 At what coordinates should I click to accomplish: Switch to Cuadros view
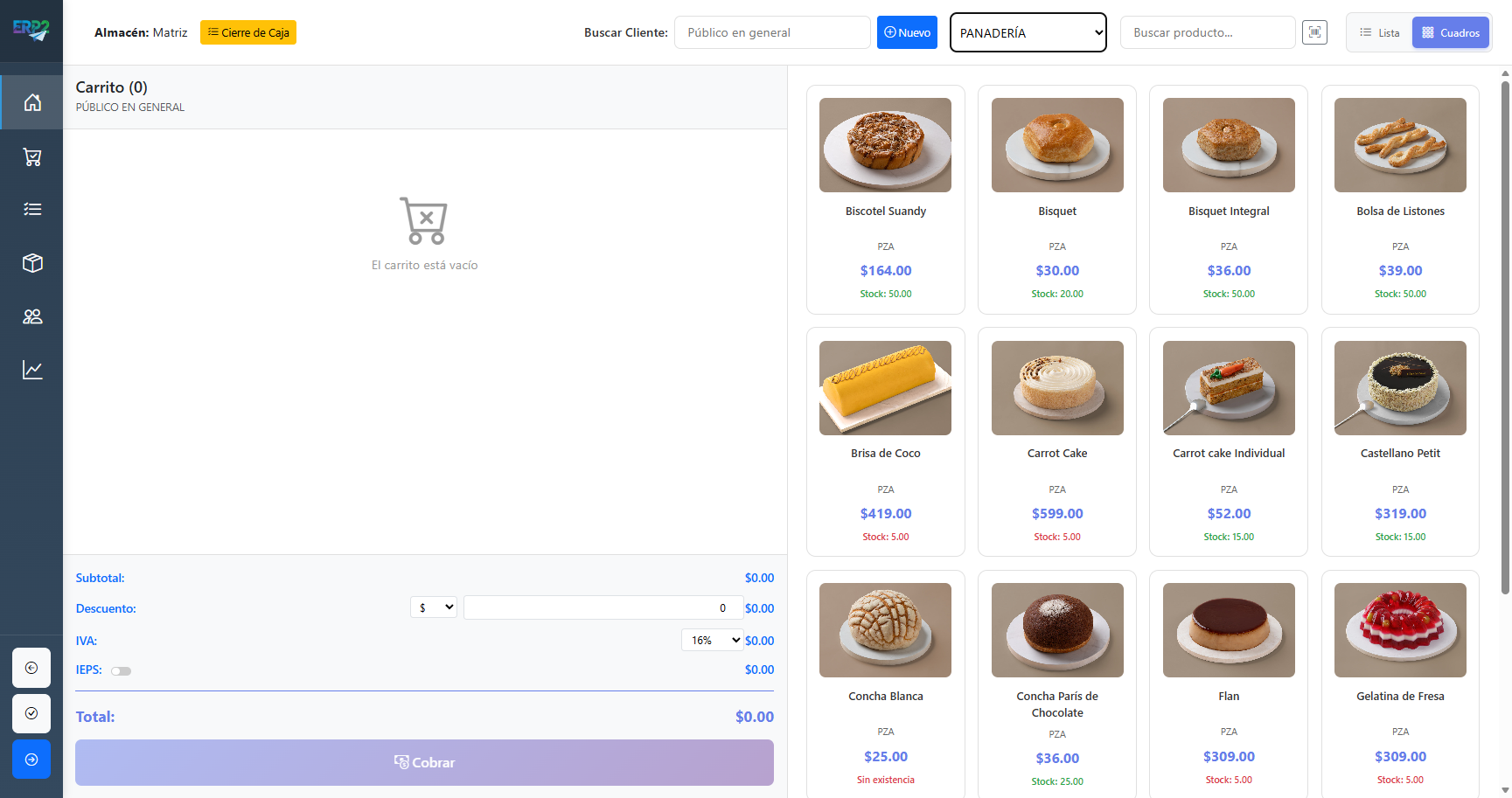[1450, 33]
